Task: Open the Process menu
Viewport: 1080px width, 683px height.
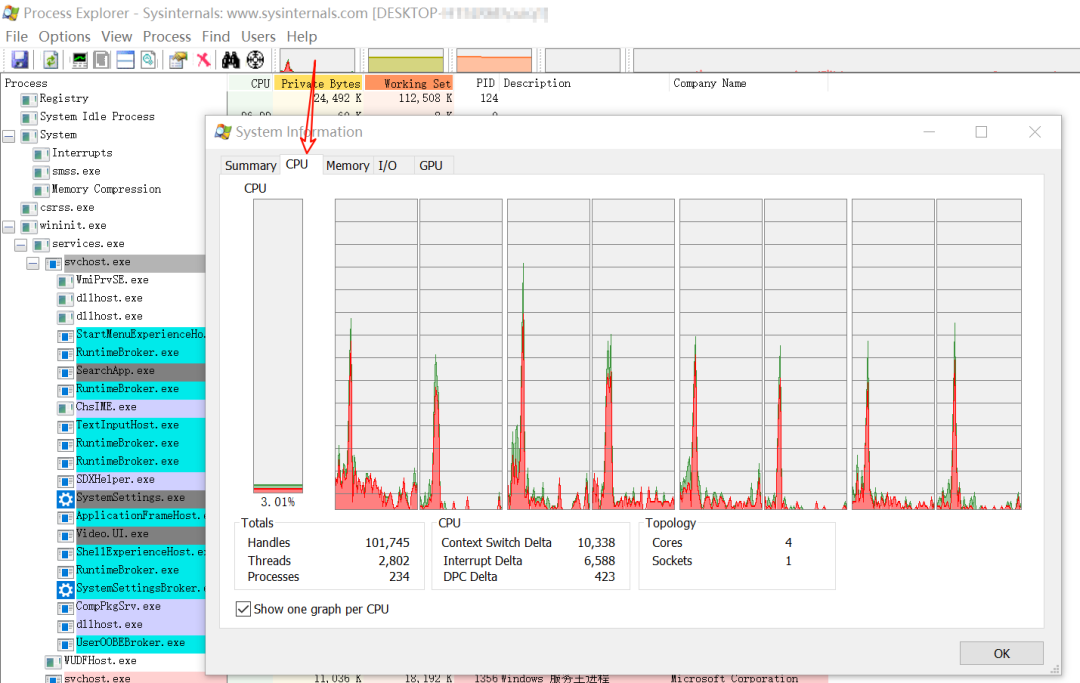Action: pyautogui.click(x=167, y=36)
